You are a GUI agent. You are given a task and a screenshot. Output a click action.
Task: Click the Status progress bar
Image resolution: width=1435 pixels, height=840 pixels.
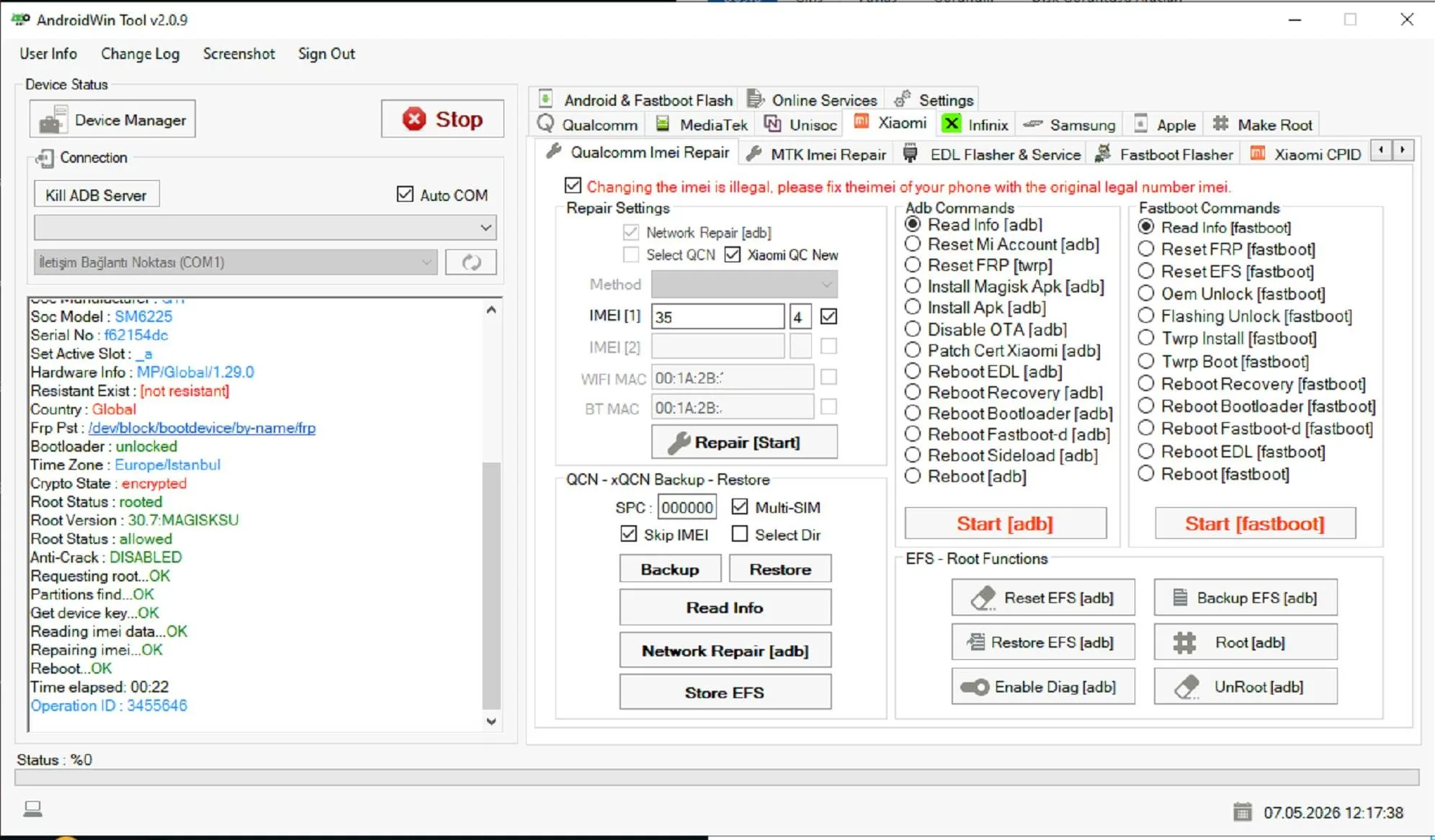coord(717,777)
